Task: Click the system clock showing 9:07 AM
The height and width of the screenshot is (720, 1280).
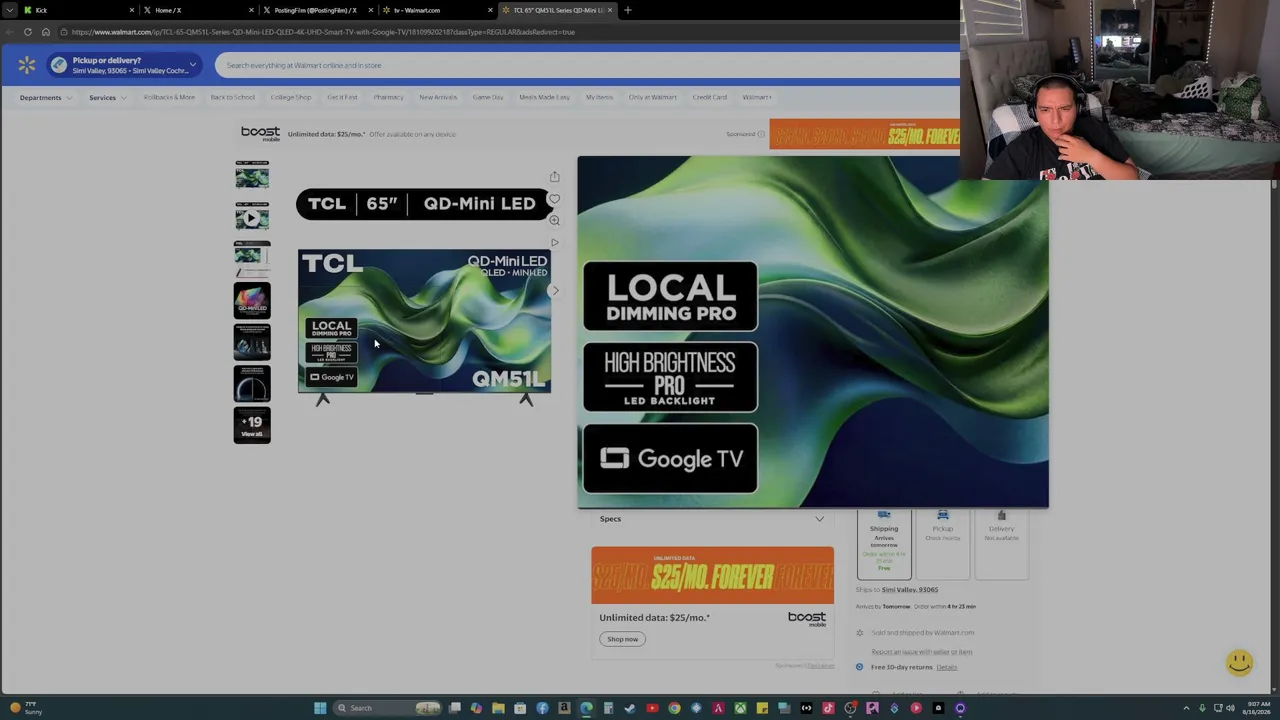Action: pos(1257,708)
